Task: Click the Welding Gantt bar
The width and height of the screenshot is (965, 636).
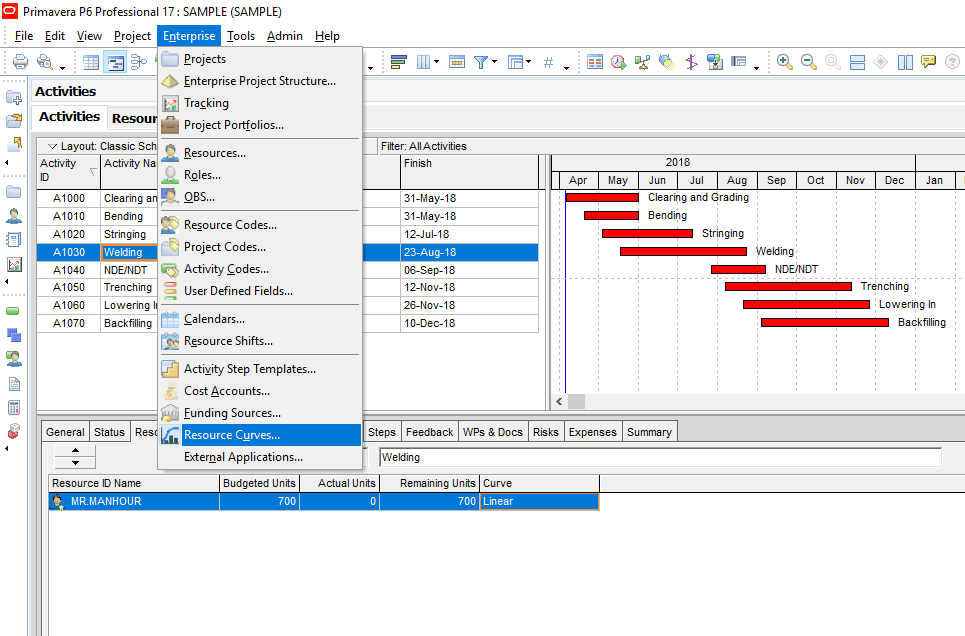Action: click(683, 251)
